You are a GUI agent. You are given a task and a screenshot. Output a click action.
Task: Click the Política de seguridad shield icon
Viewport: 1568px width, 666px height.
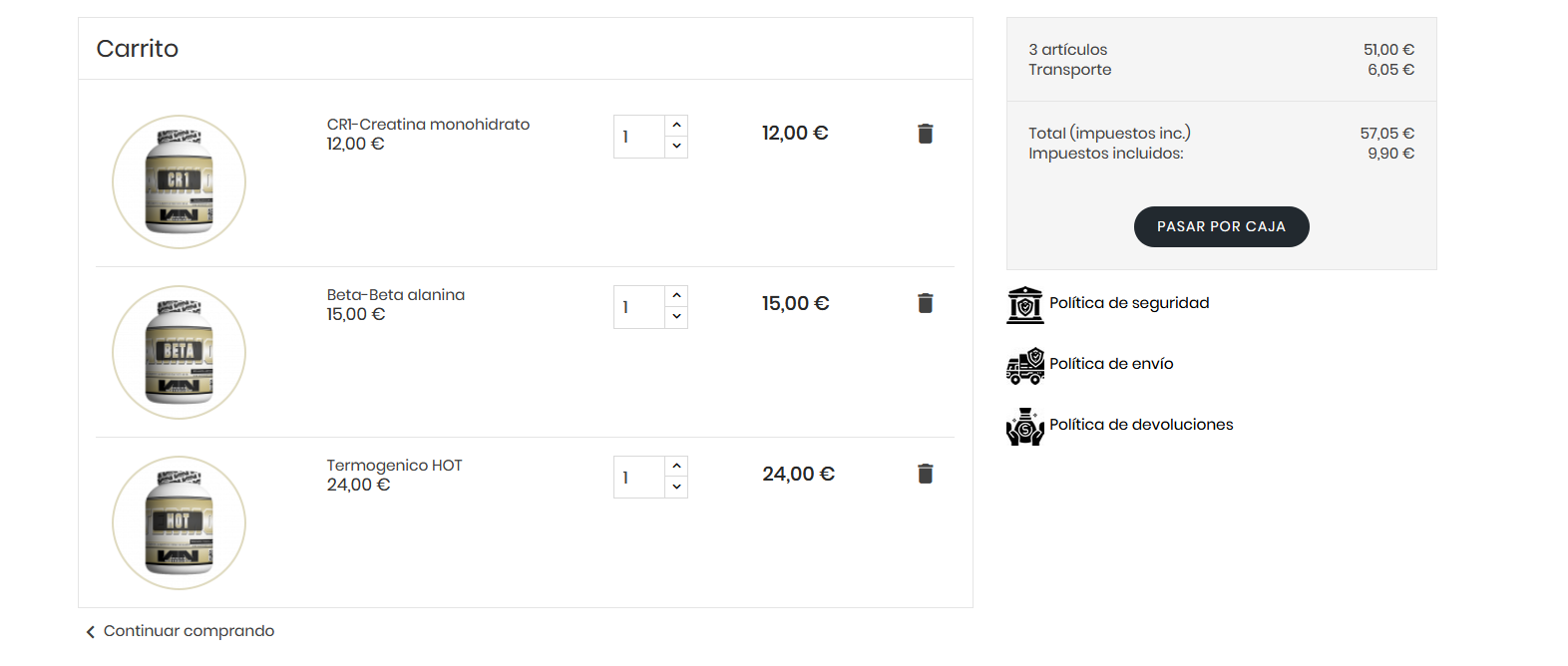pos(1024,305)
